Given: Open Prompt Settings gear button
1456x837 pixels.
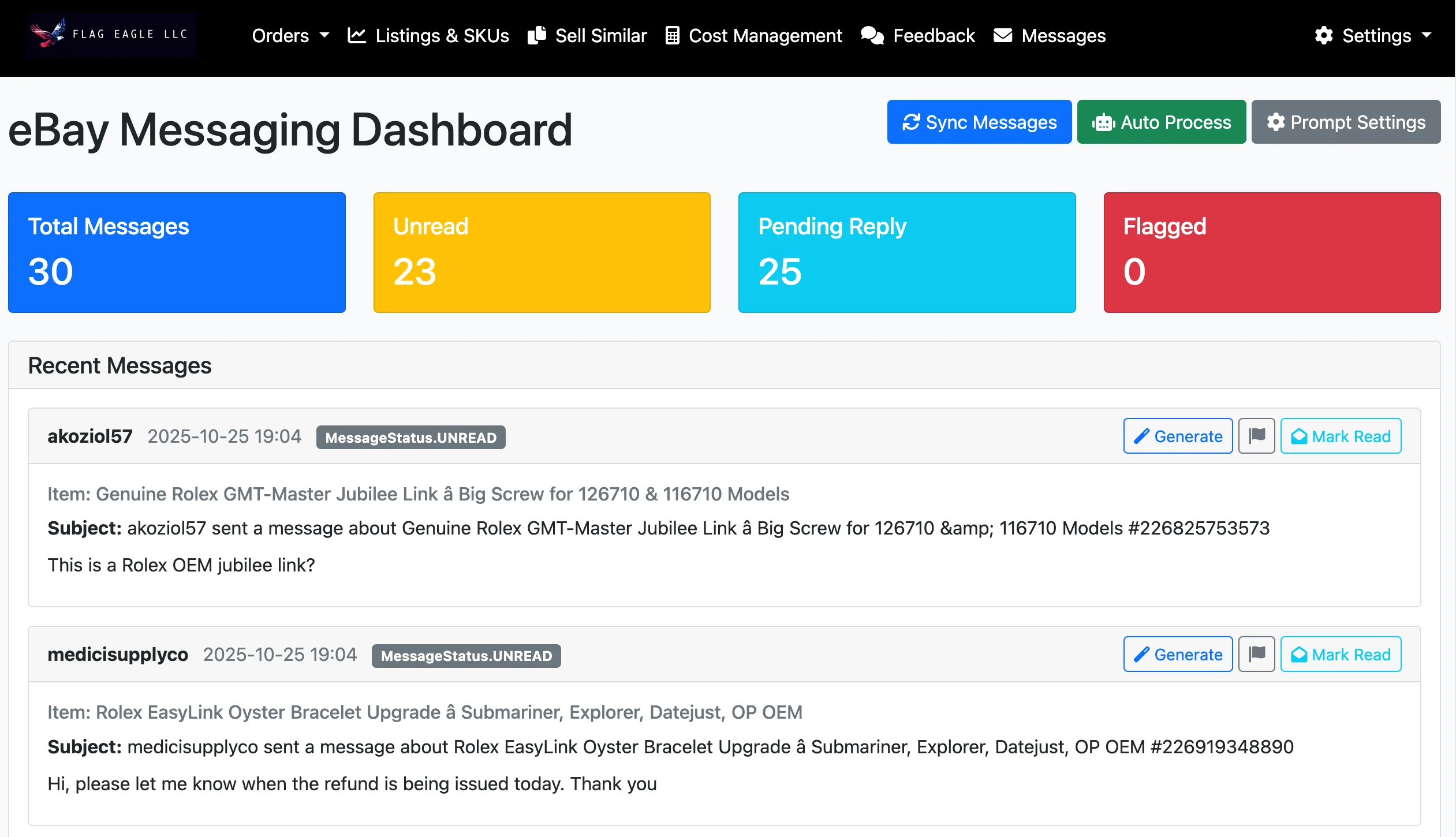Looking at the screenshot, I should 1345,122.
